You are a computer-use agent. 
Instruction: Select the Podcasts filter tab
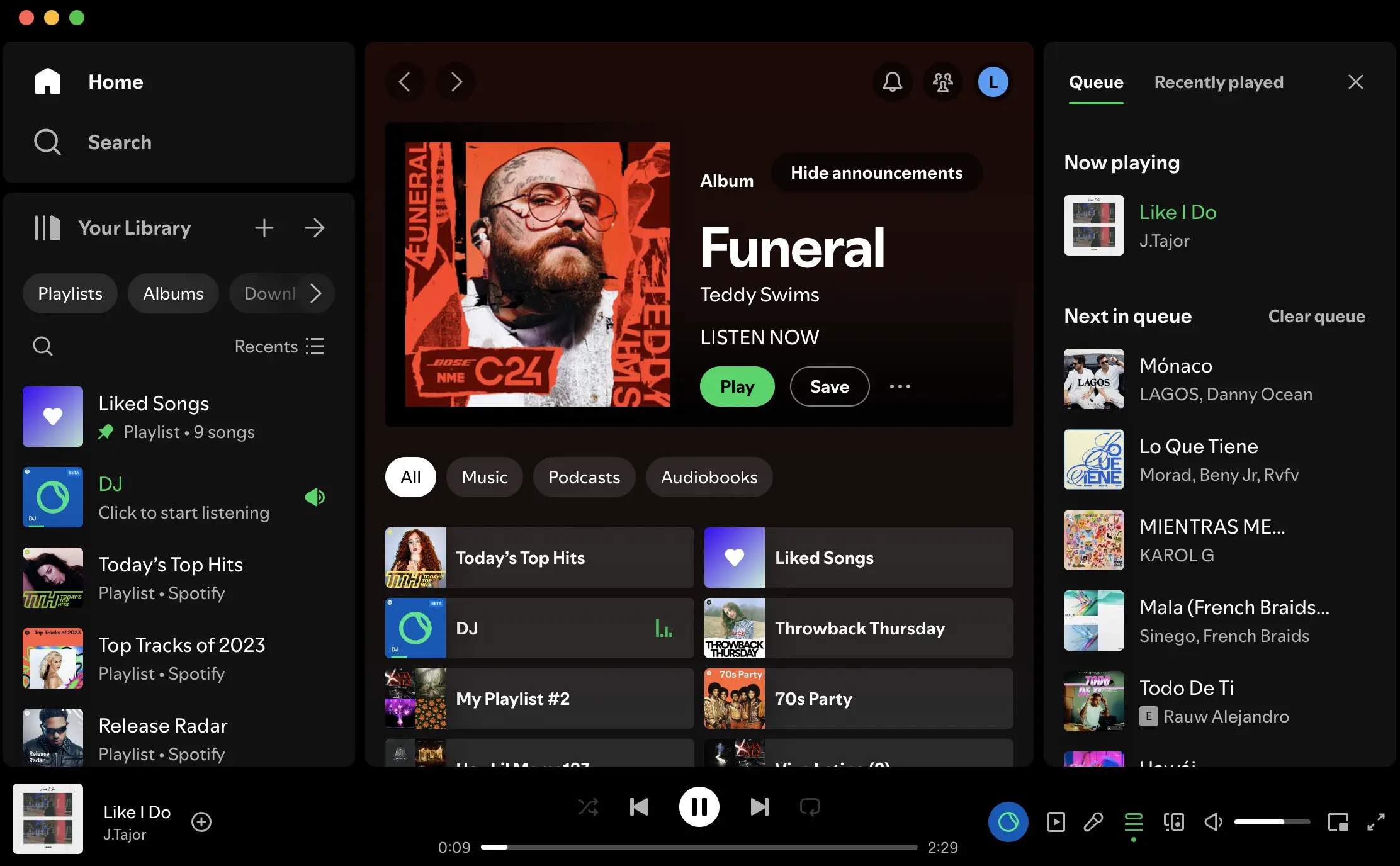(x=584, y=477)
